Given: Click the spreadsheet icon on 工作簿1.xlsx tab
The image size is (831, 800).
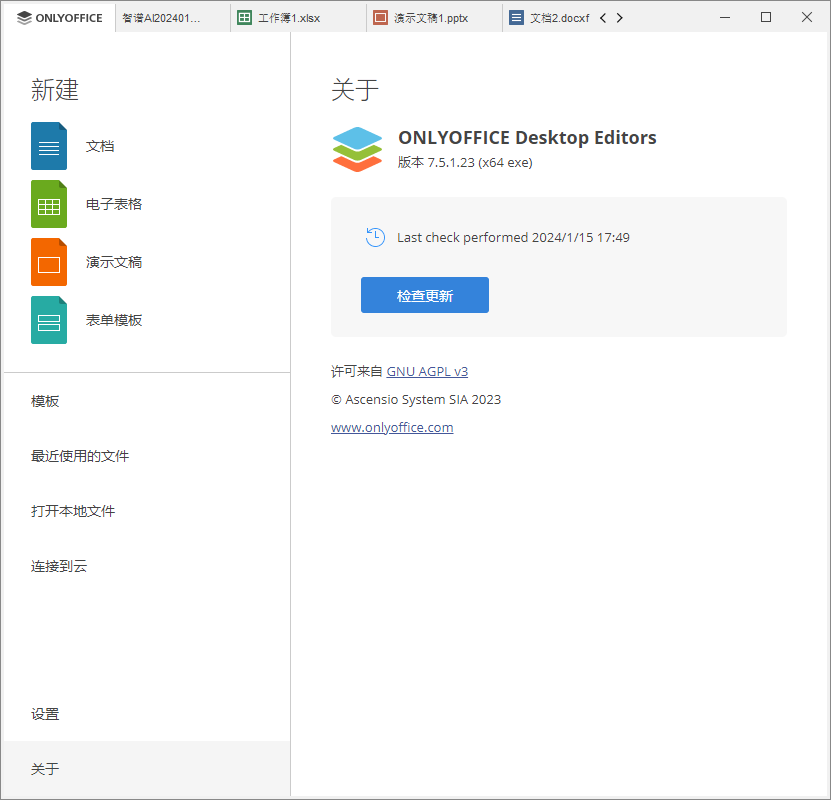Looking at the screenshot, I should 244,18.
